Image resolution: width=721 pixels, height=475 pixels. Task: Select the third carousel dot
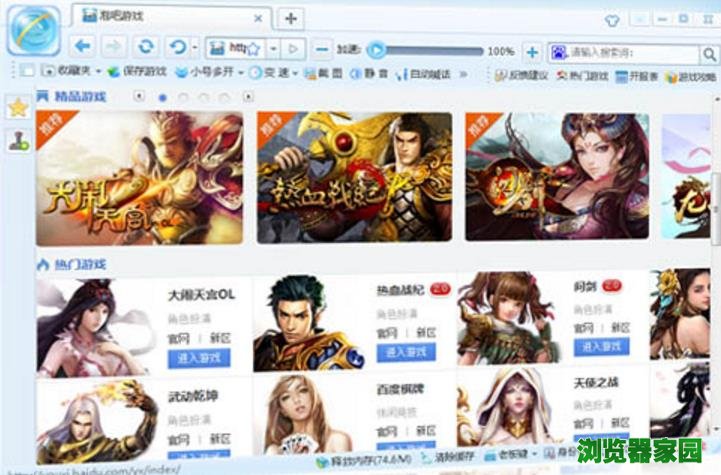click(204, 97)
